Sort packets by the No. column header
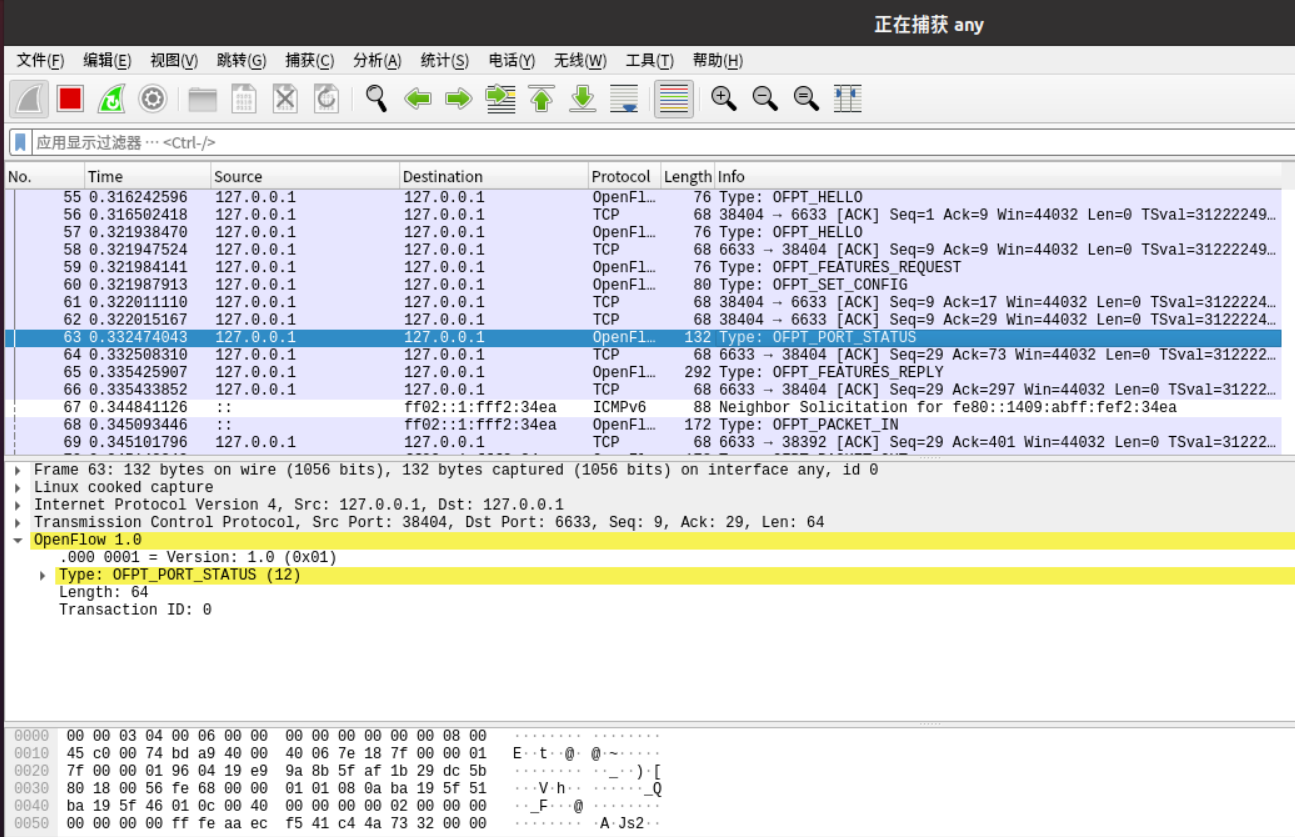The width and height of the screenshot is (1295, 837). (x=44, y=176)
